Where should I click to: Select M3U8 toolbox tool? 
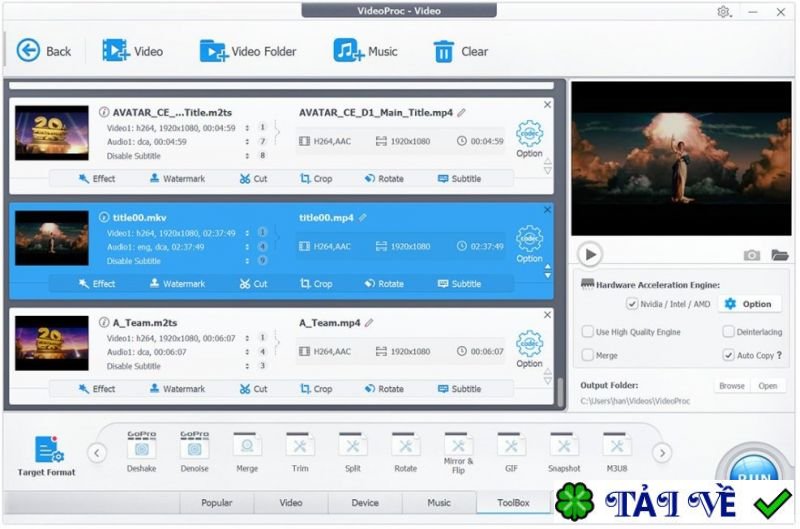pos(617,452)
